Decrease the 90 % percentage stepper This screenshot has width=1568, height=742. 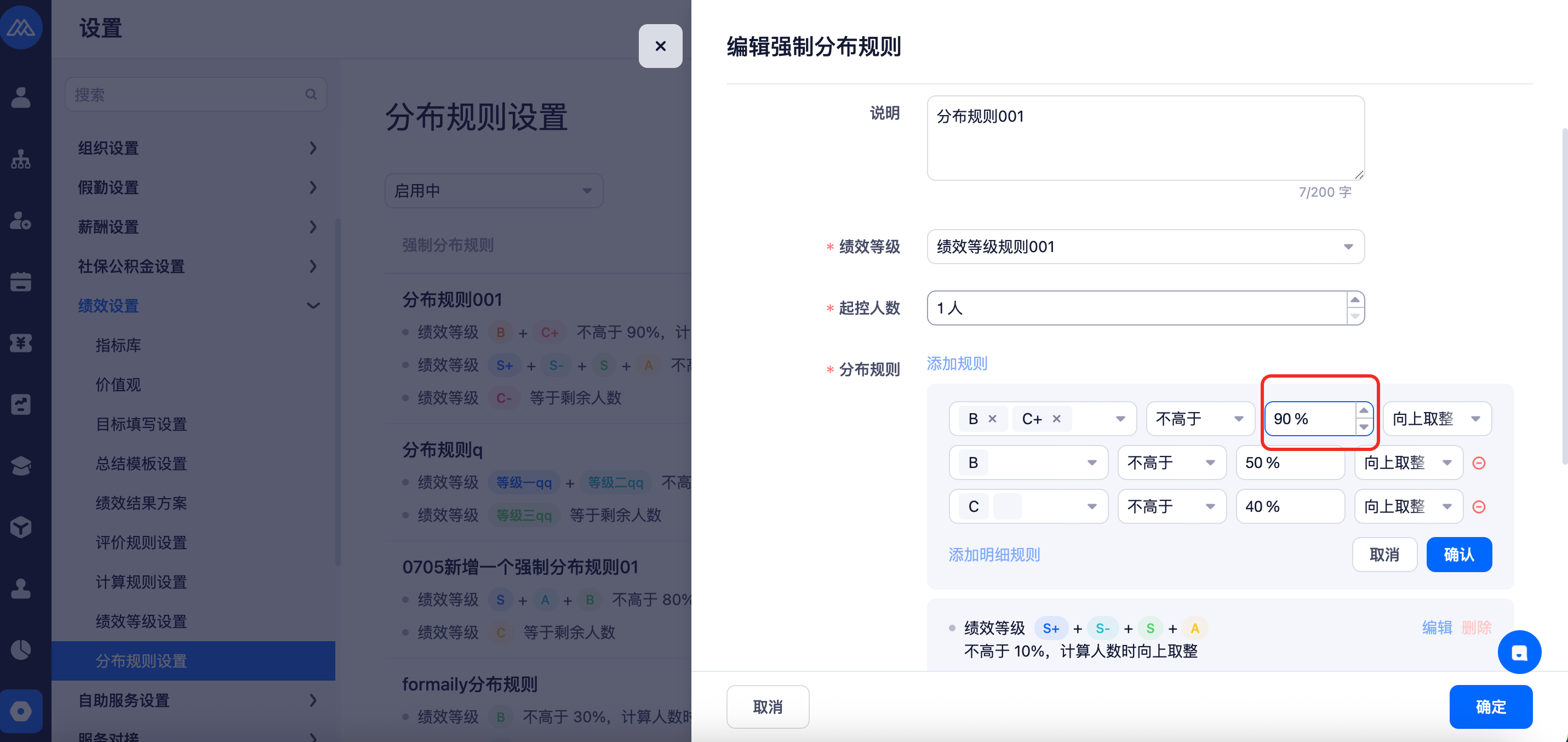click(1364, 427)
